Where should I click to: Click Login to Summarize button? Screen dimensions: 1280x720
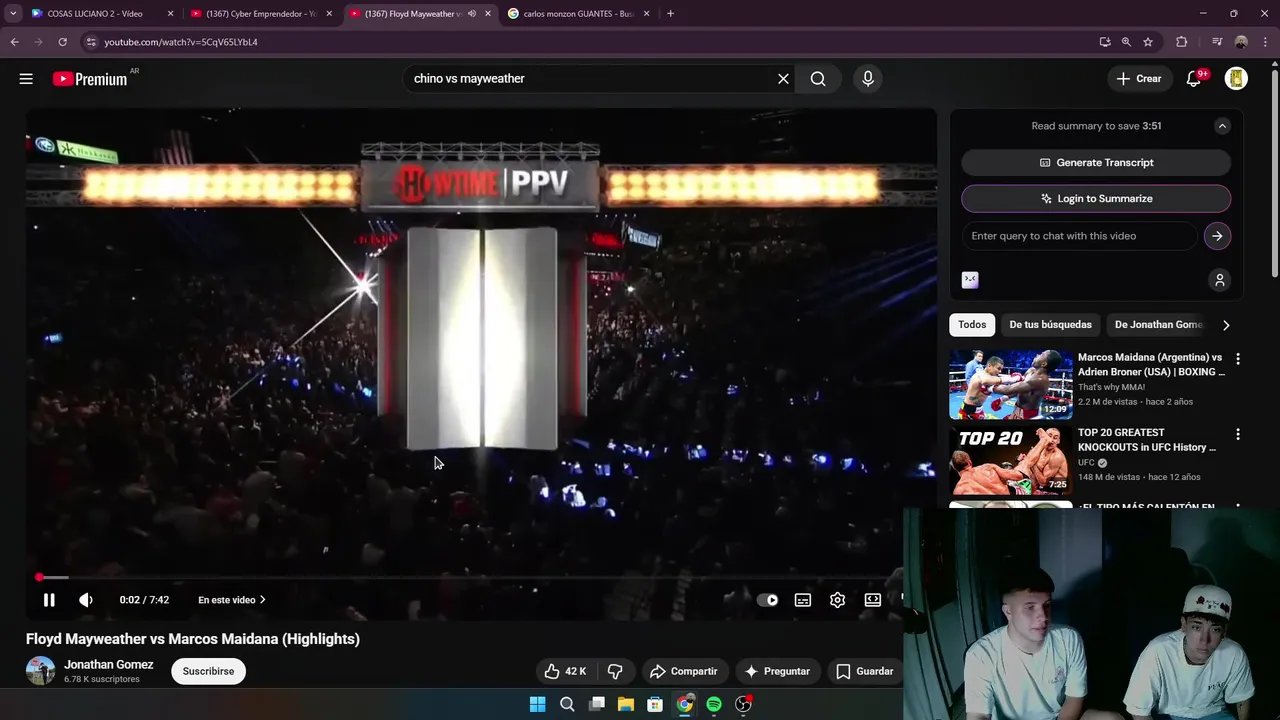1096,199
